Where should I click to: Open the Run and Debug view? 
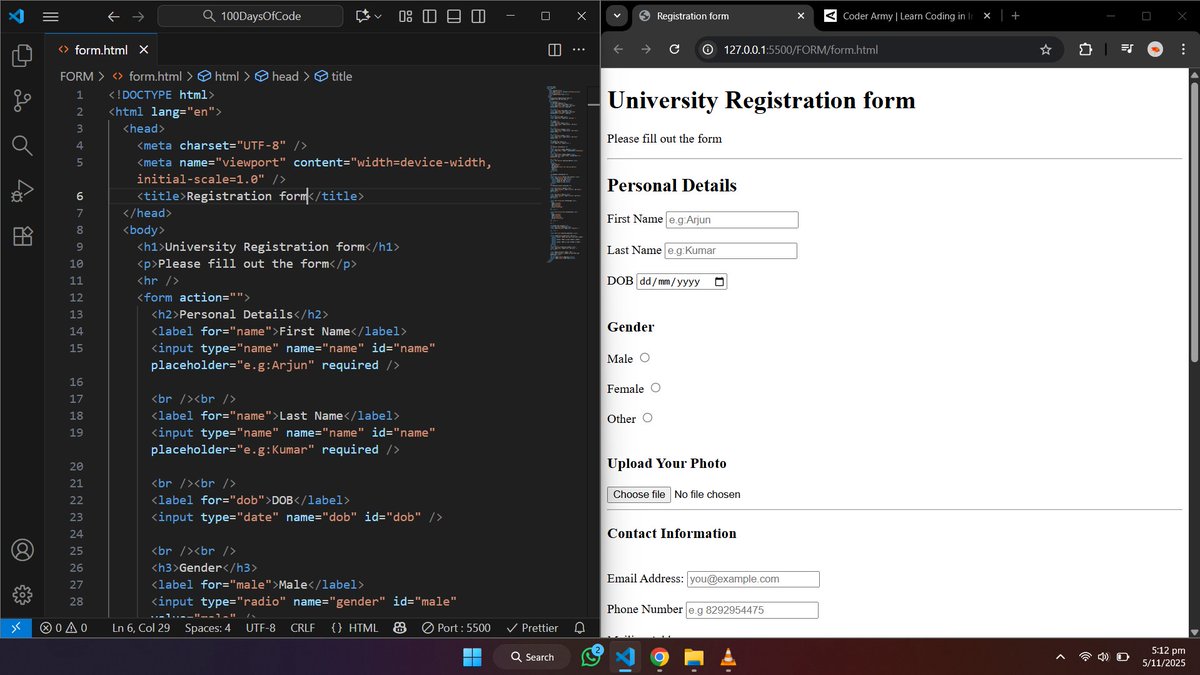(22, 191)
